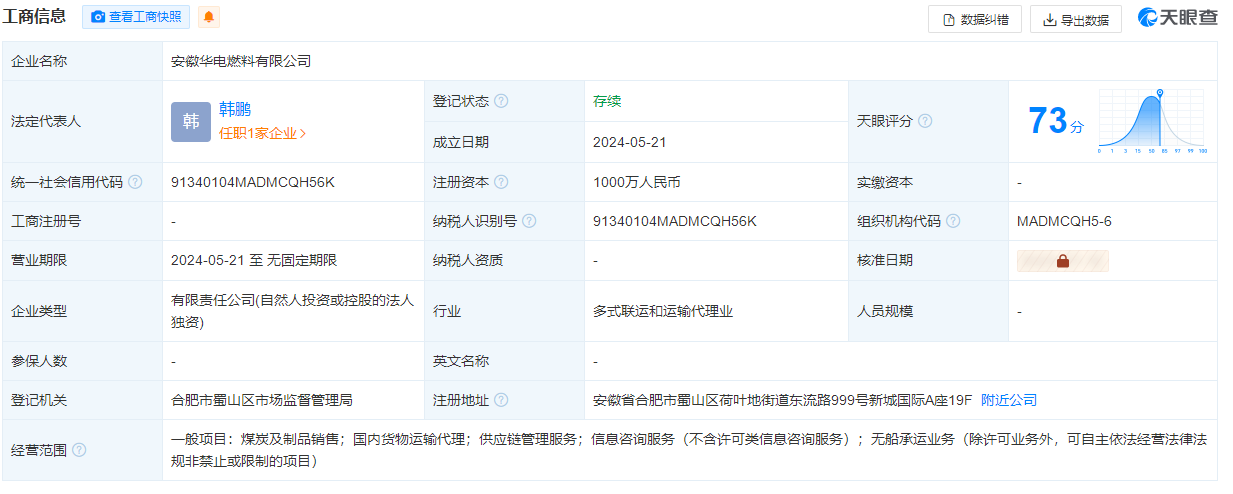The image size is (1233, 494).
Task: Click the 天眼评分 distribution chart marker
Action: (x=1159, y=94)
